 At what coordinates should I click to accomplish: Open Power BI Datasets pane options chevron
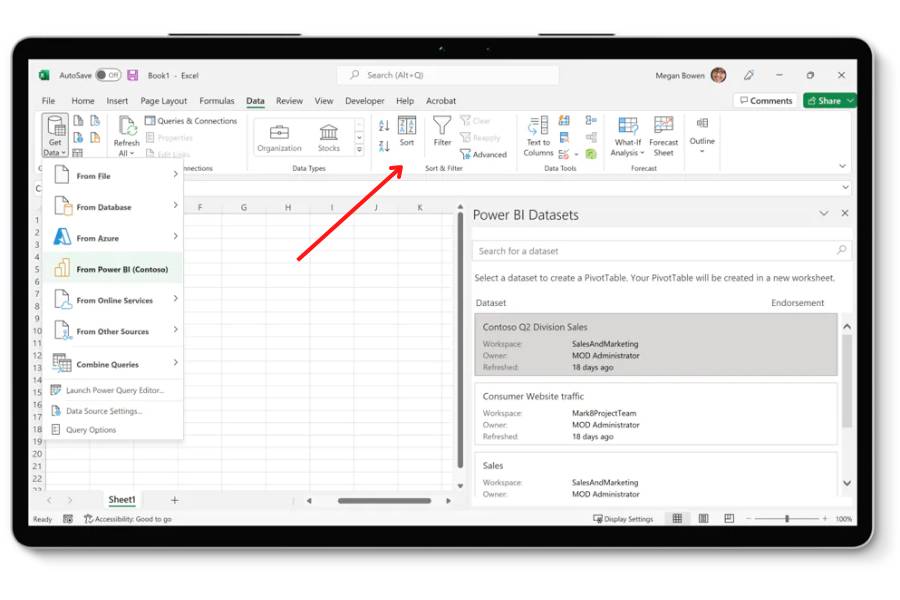(x=824, y=213)
